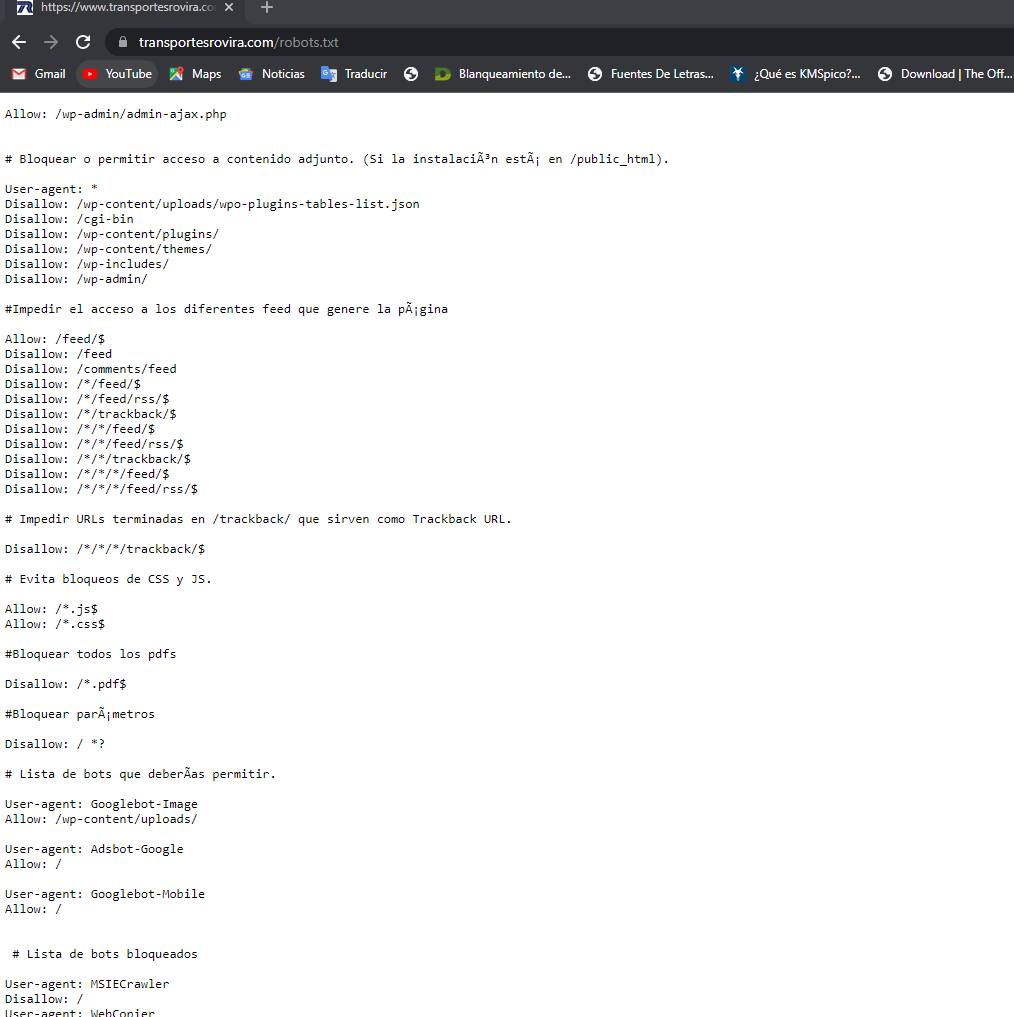Click the '# Evita bloqueos de CSS y JS.' comment

pyautogui.click(x=108, y=579)
